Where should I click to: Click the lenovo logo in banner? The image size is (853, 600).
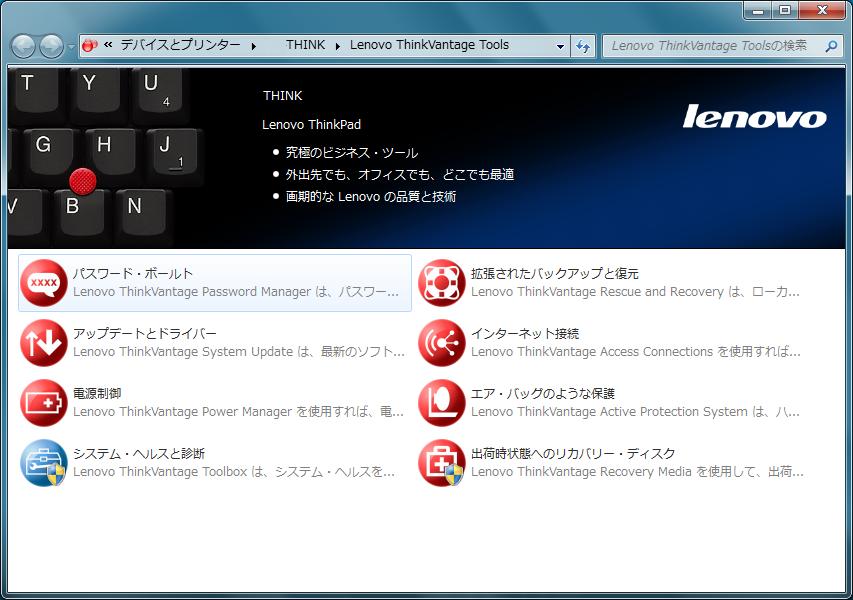(755, 116)
